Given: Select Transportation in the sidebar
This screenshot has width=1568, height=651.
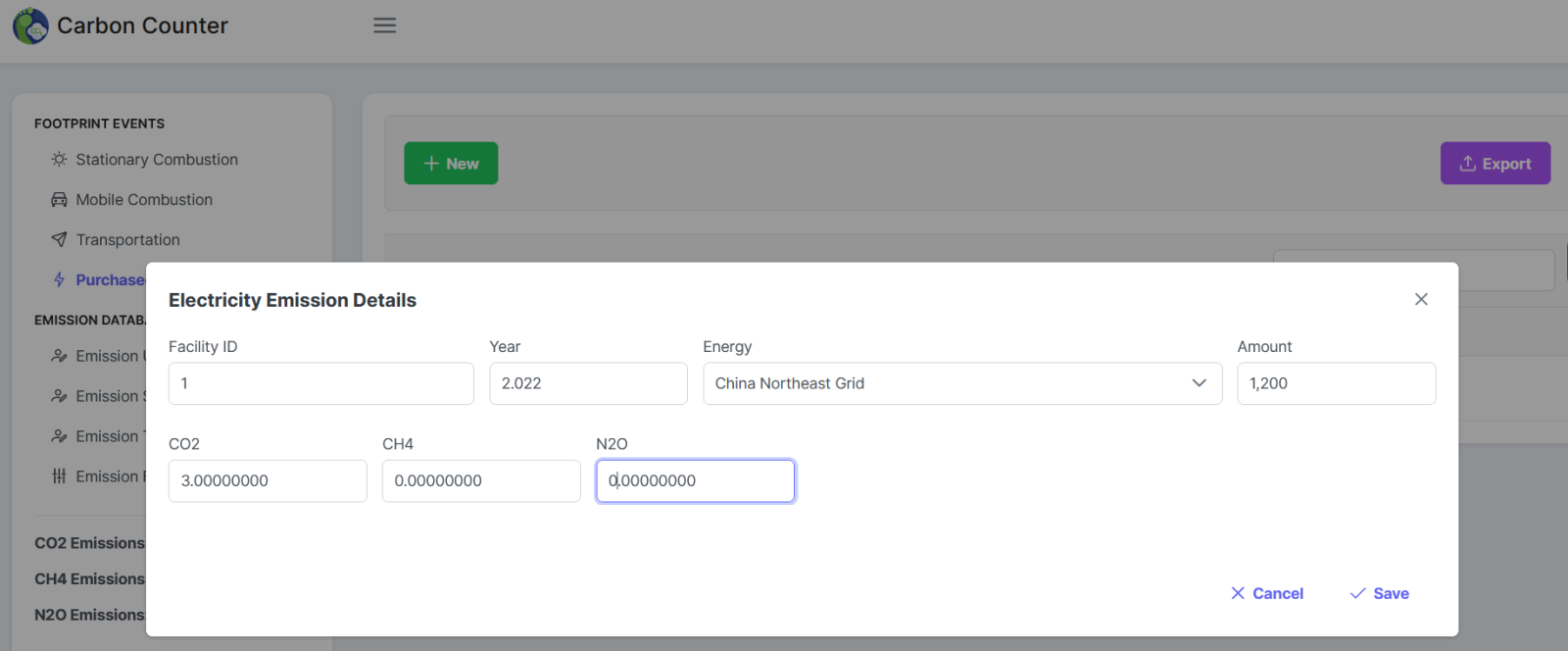Looking at the screenshot, I should (x=127, y=240).
